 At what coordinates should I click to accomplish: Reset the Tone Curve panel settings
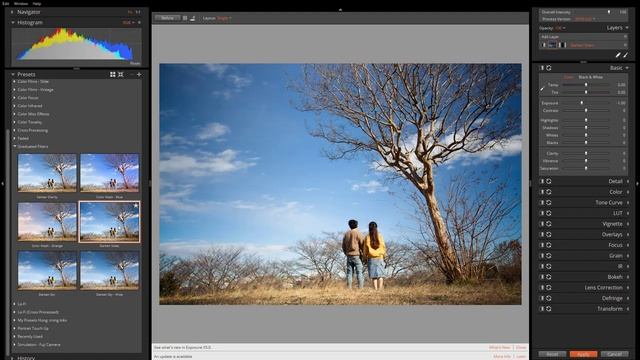549,202
